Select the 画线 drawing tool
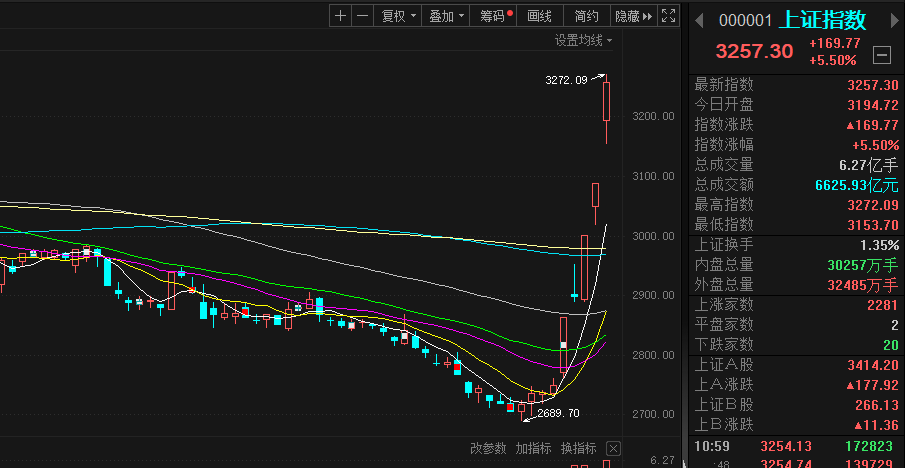905x468 pixels. pos(539,16)
